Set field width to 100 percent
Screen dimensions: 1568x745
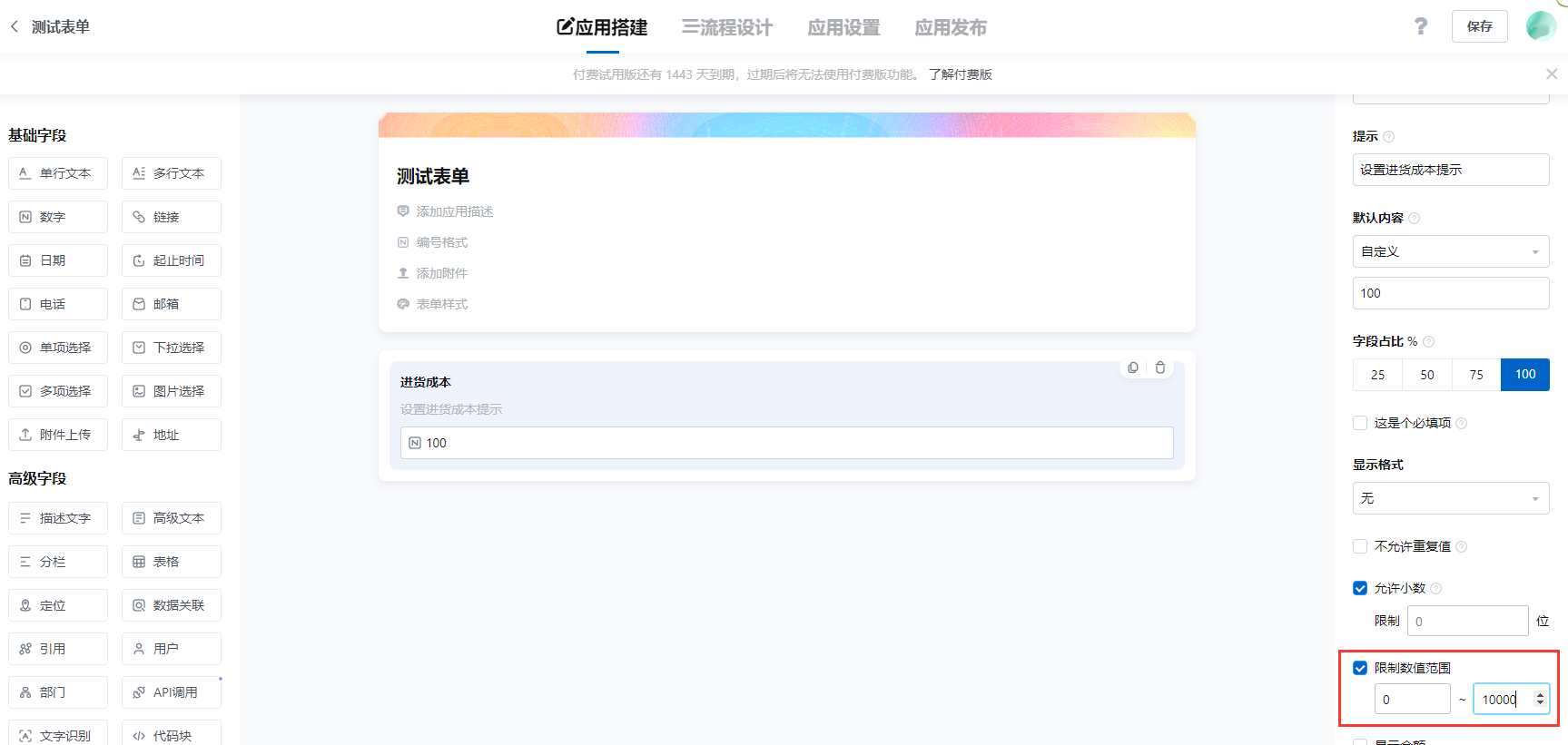pos(1525,375)
